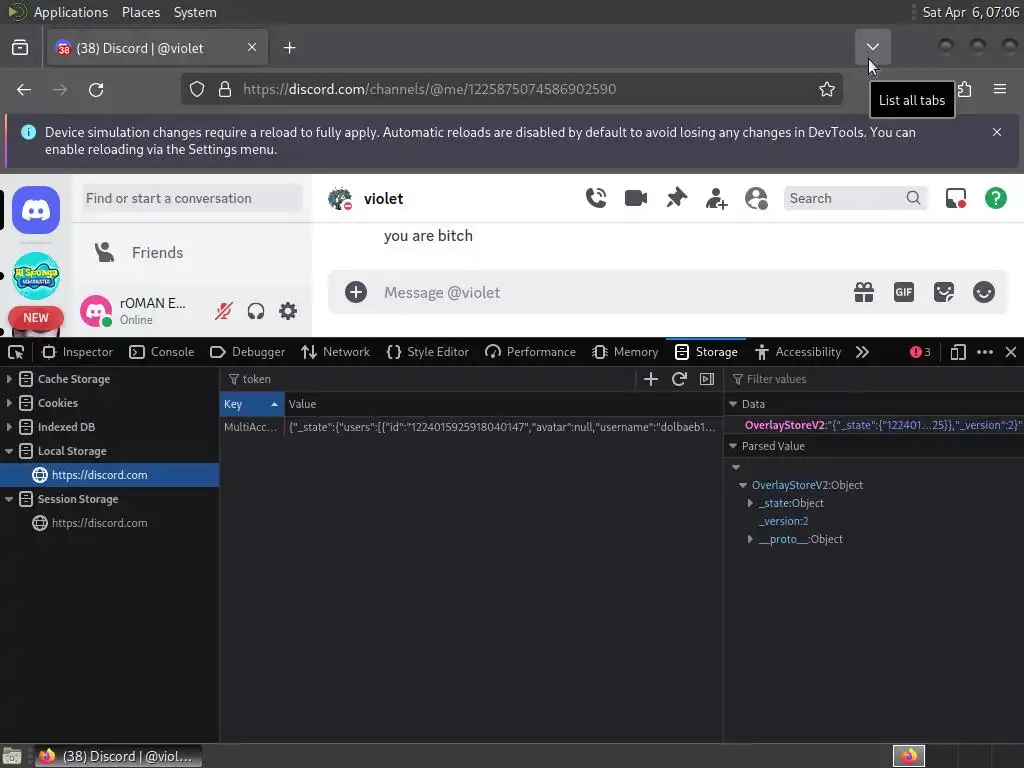Toggle Discord headphones deafen
Screen dimensions: 1024x768
tap(255, 311)
